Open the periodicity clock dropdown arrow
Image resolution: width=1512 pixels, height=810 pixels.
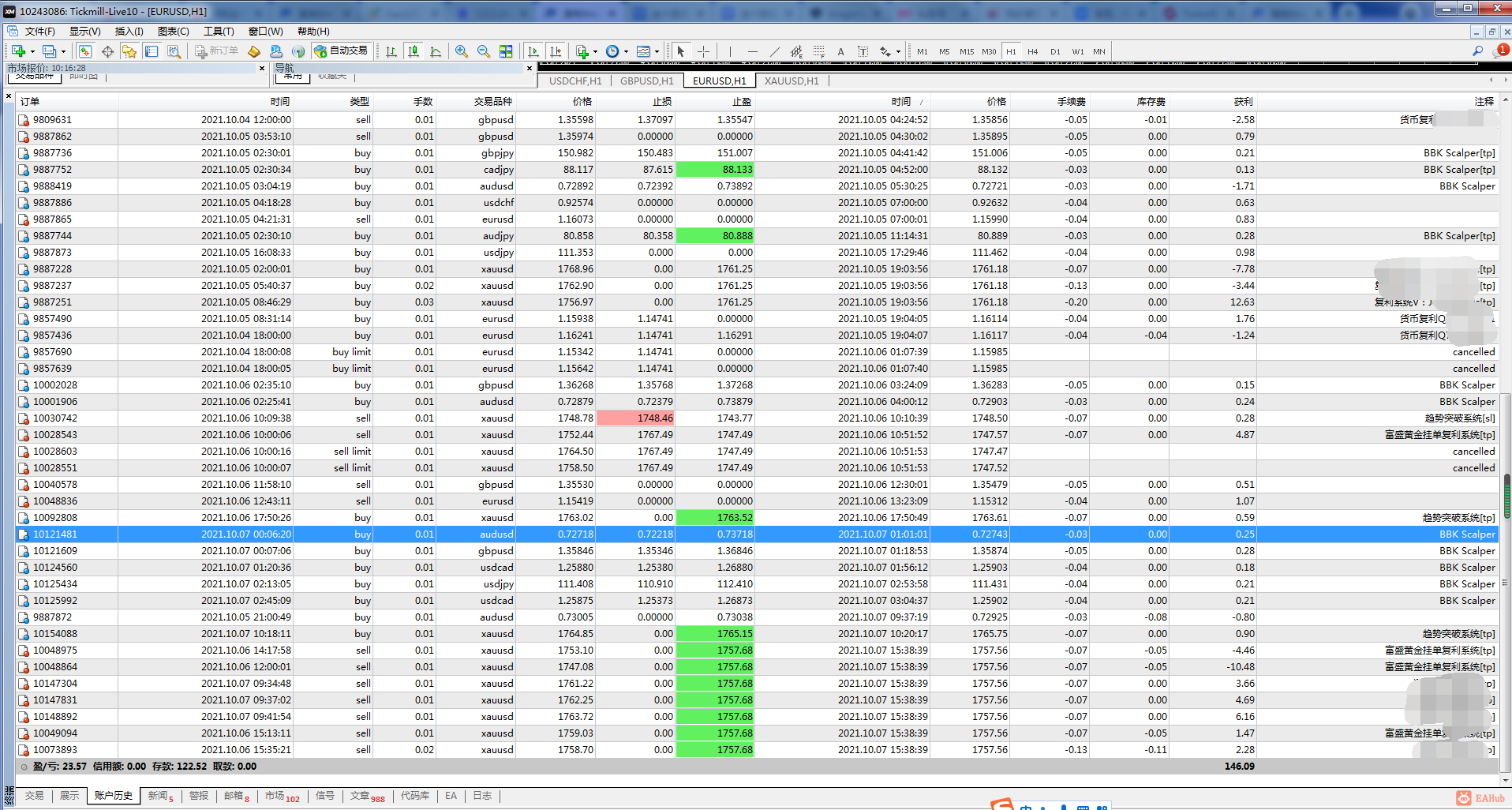pos(626,52)
